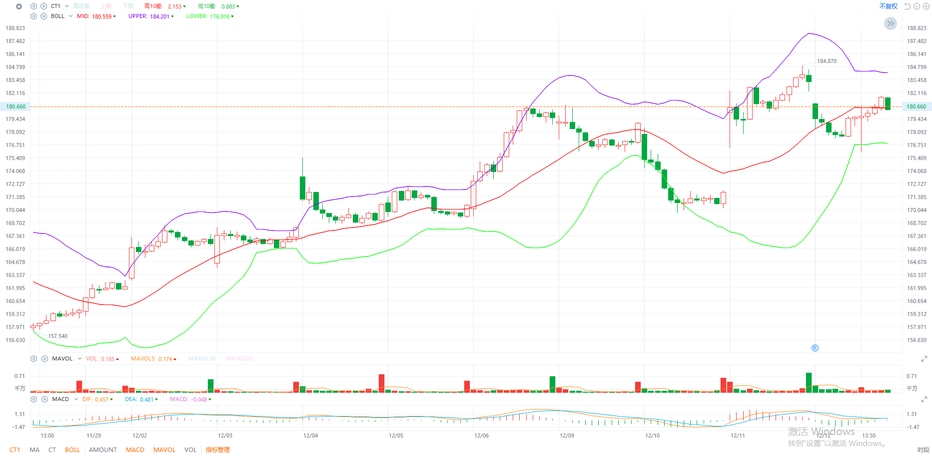Click the faded 上限 label in the CT1 row
This screenshot has height=459, width=932.
106,6
